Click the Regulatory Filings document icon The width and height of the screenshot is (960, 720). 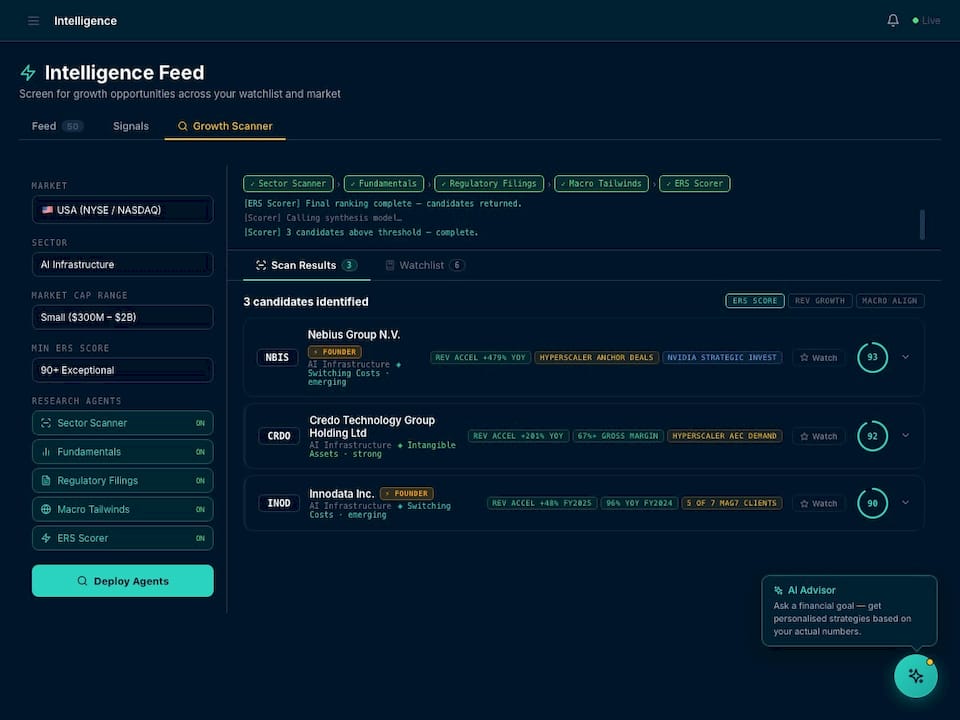(x=44, y=480)
